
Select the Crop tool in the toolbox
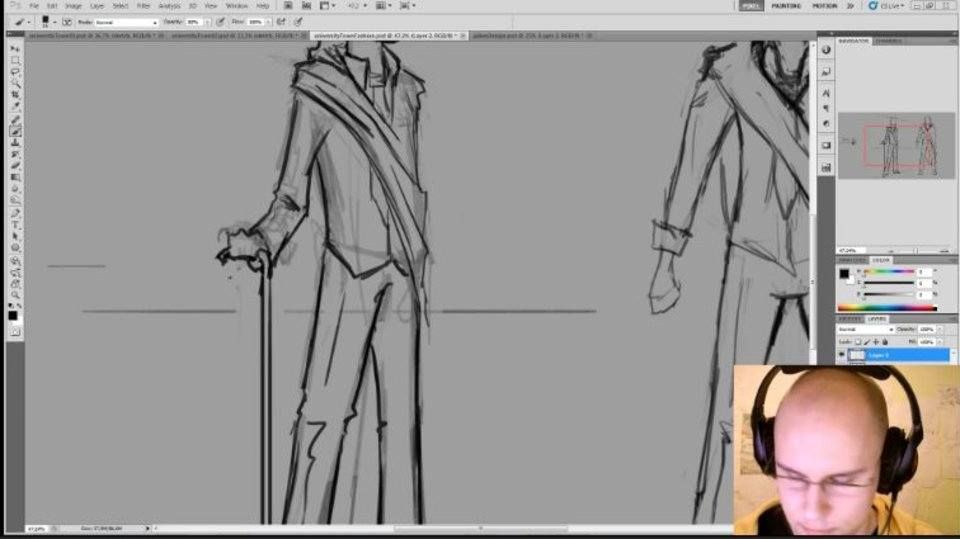(x=15, y=95)
